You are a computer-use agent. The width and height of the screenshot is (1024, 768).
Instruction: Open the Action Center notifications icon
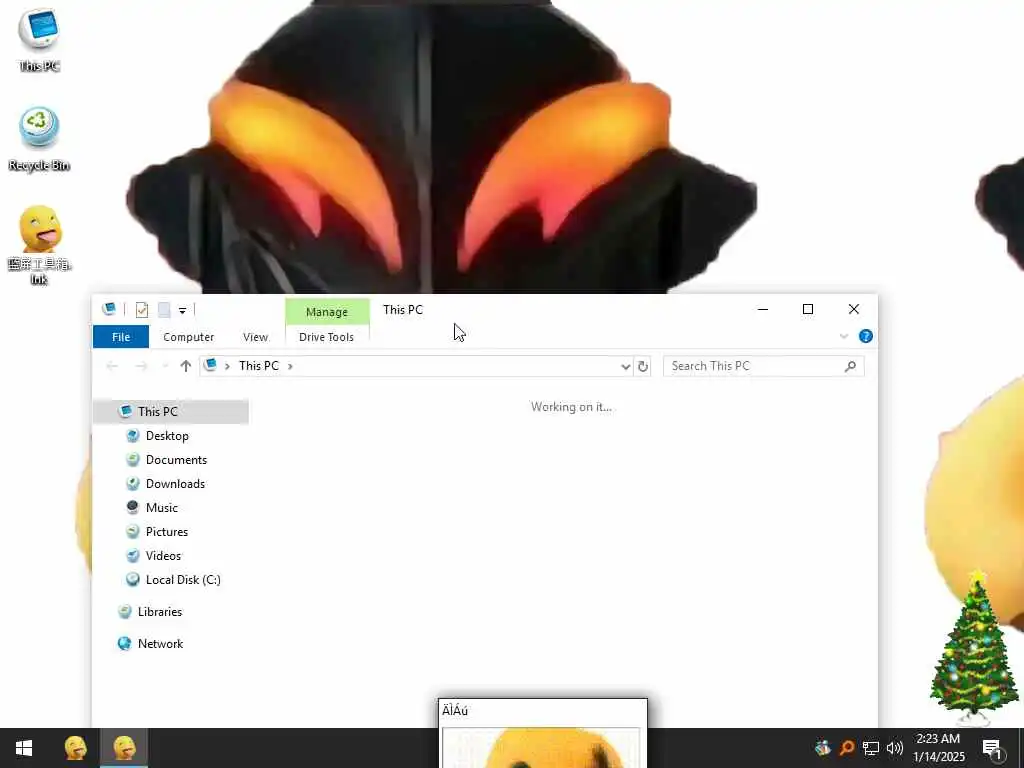coord(993,748)
